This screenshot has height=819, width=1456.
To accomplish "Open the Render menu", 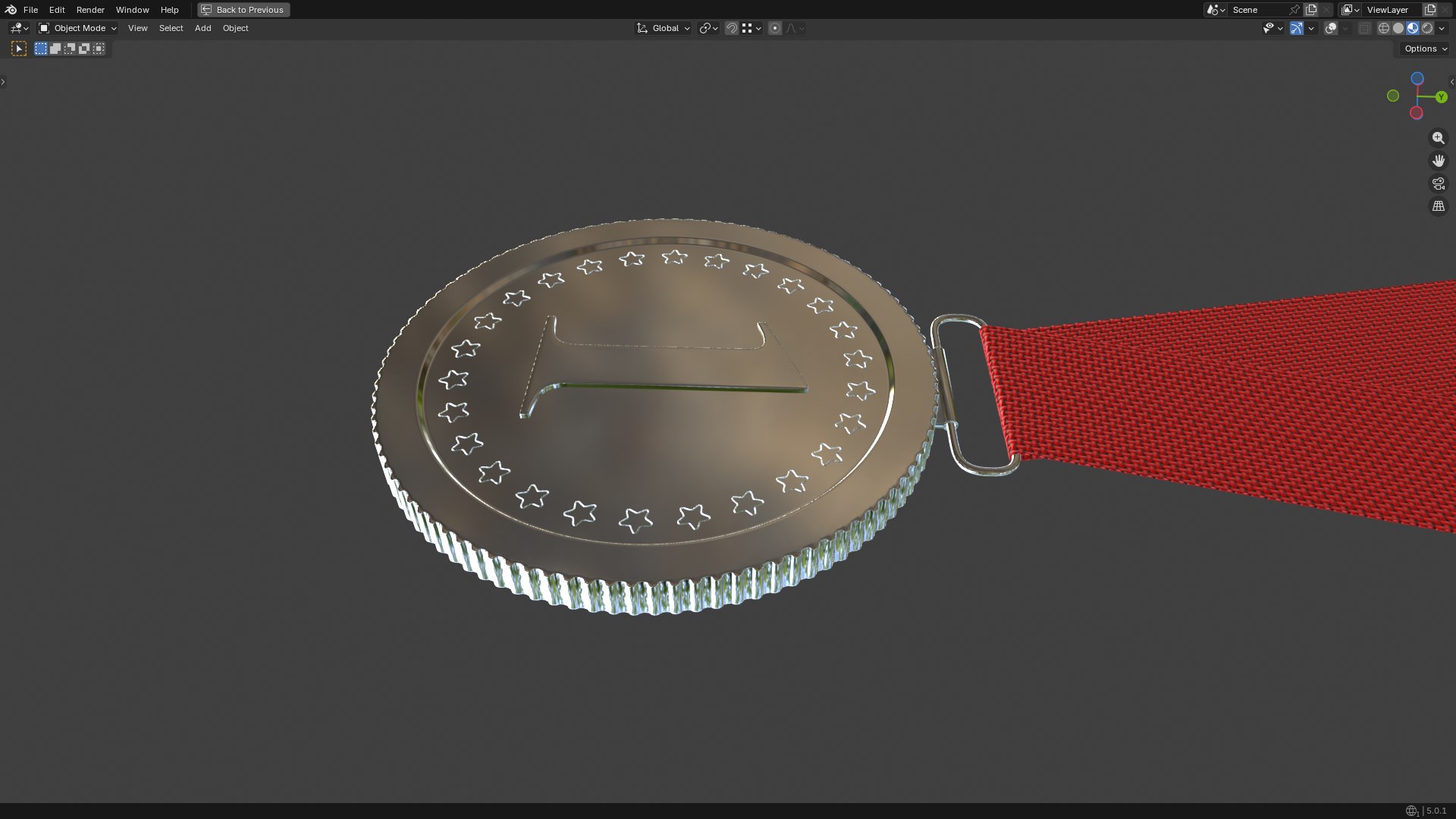I will [90, 10].
